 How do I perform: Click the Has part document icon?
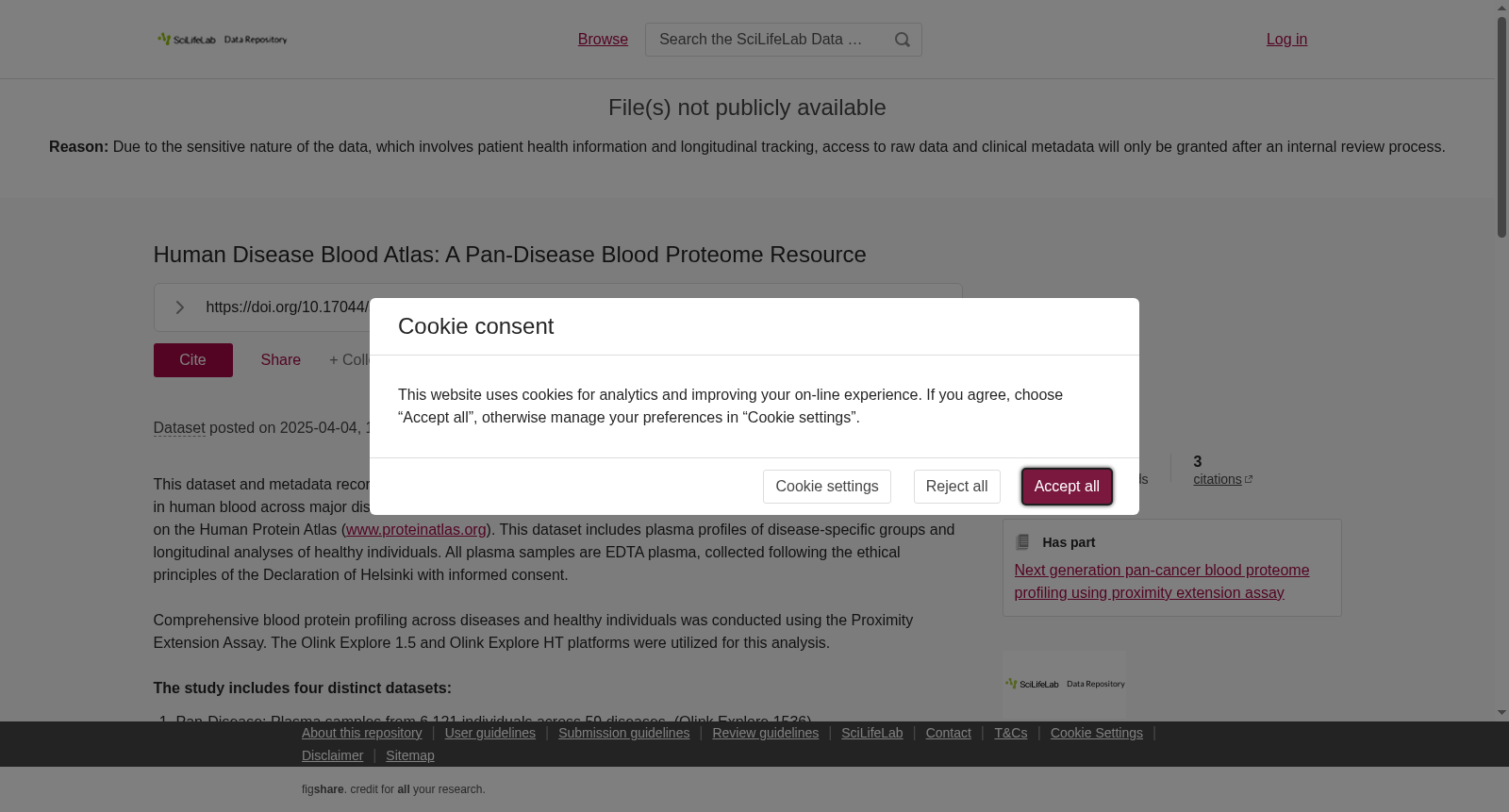(1022, 542)
